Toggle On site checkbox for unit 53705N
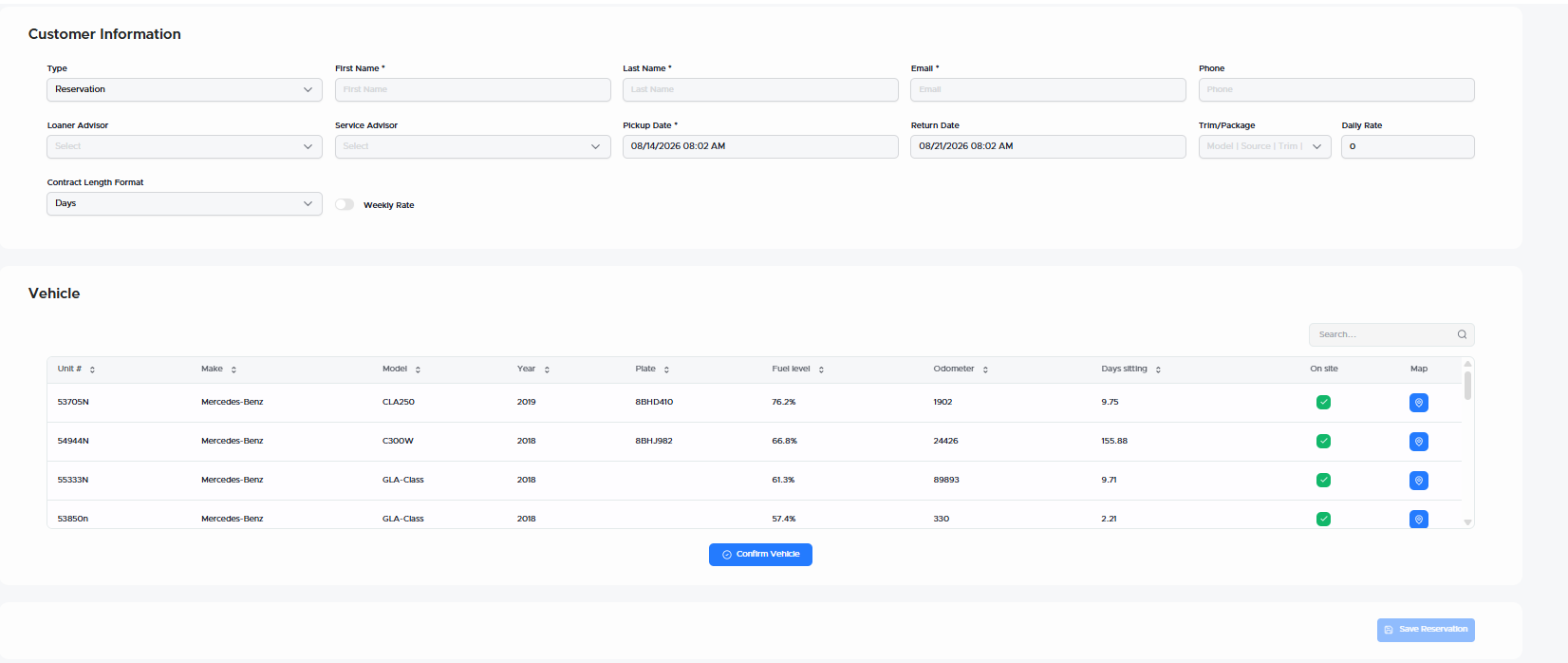1568x663 pixels. tap(1323, 403)
